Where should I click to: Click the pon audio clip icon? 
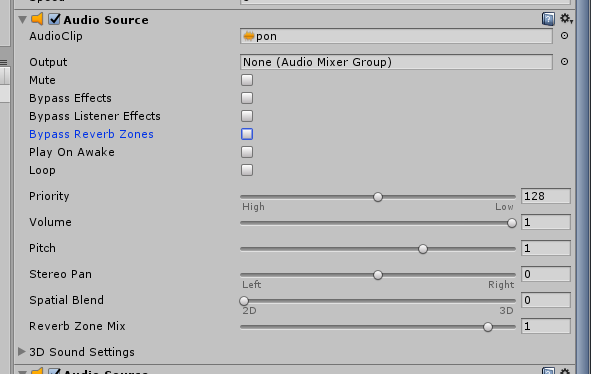click(x=249, y=36)
